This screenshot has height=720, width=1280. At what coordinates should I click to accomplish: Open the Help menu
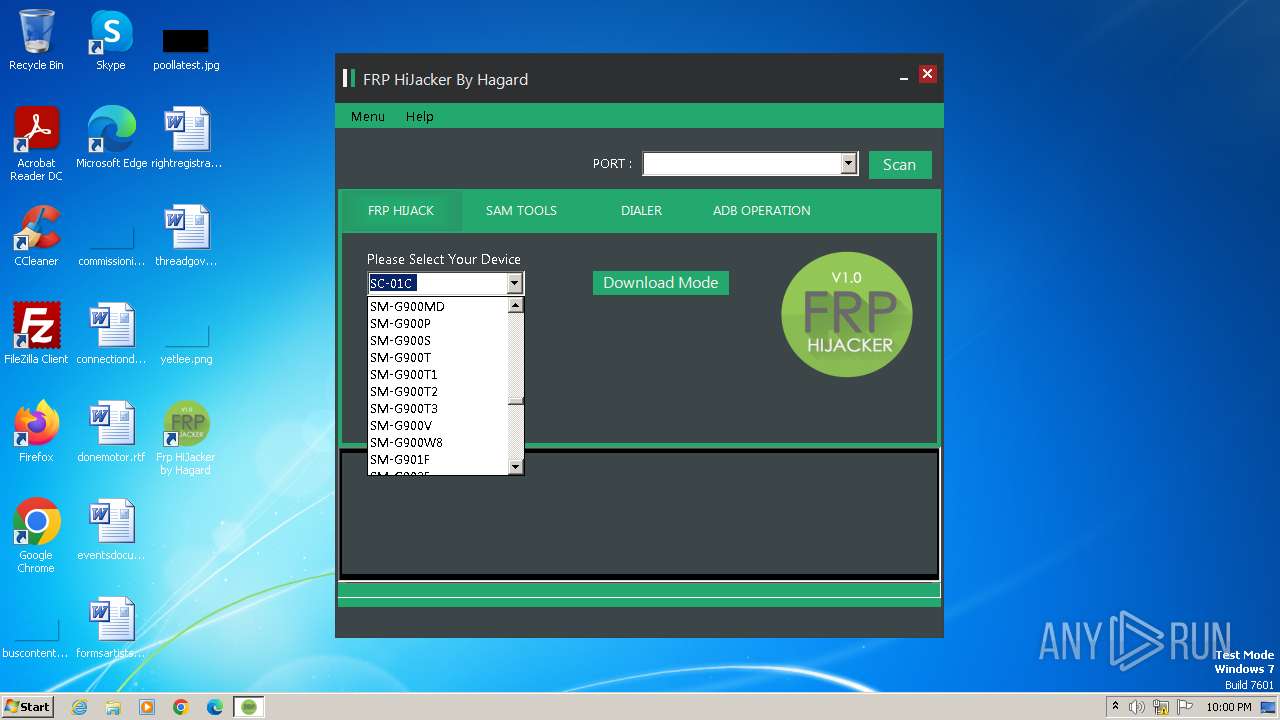420,116
